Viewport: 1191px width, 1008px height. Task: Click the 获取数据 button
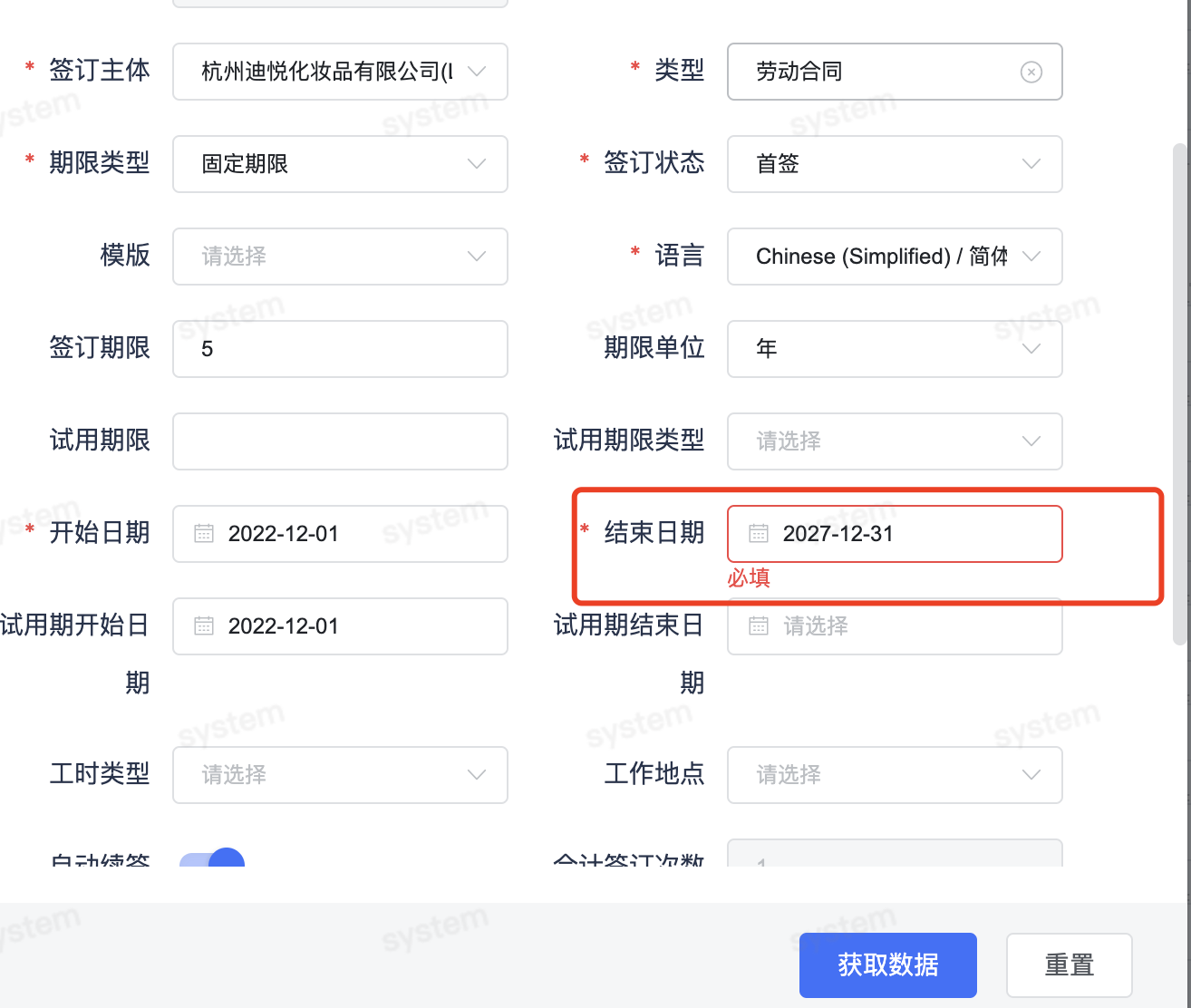click(x=887, y=965)
